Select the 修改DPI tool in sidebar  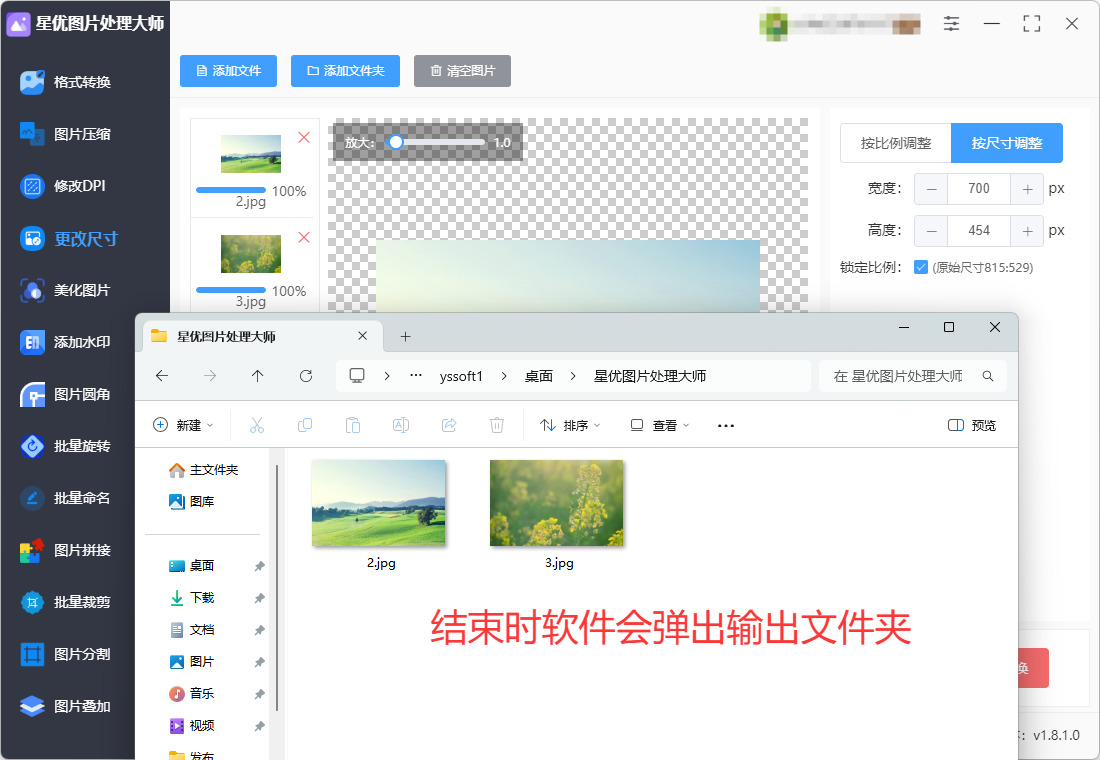63,186
